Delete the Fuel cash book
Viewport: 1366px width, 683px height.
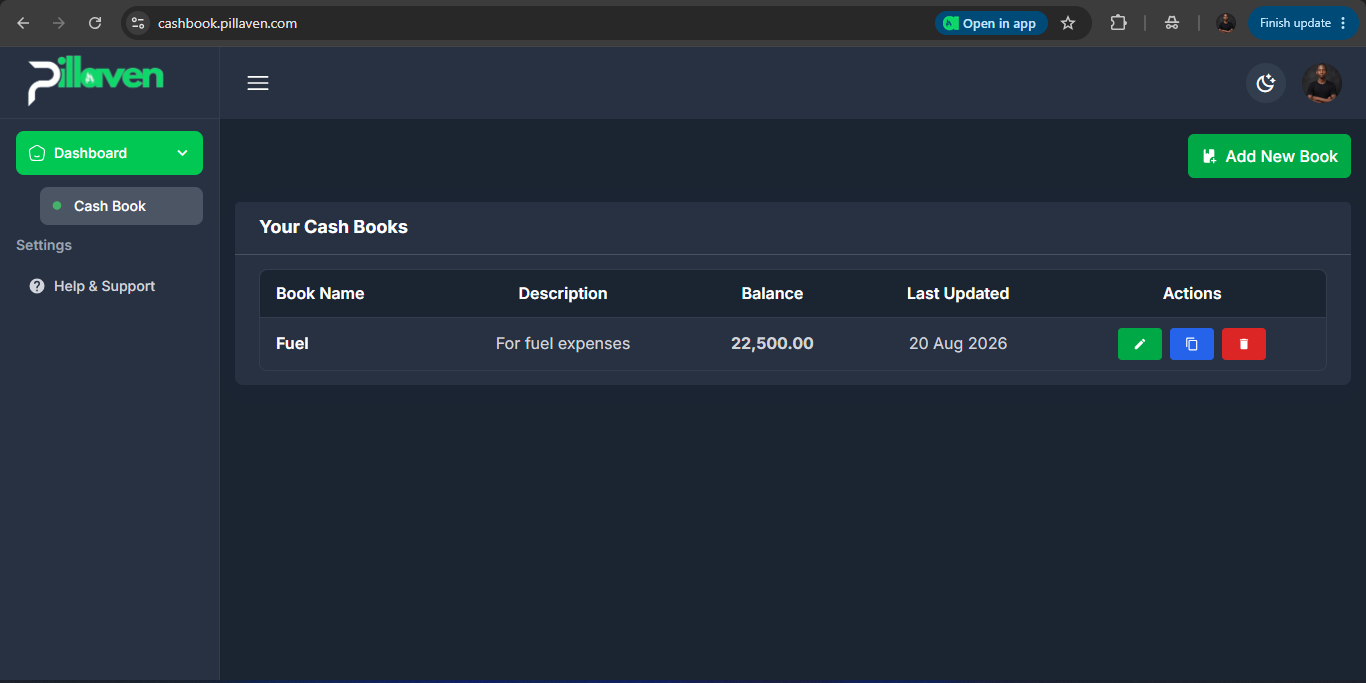(x=1243, y=344)
